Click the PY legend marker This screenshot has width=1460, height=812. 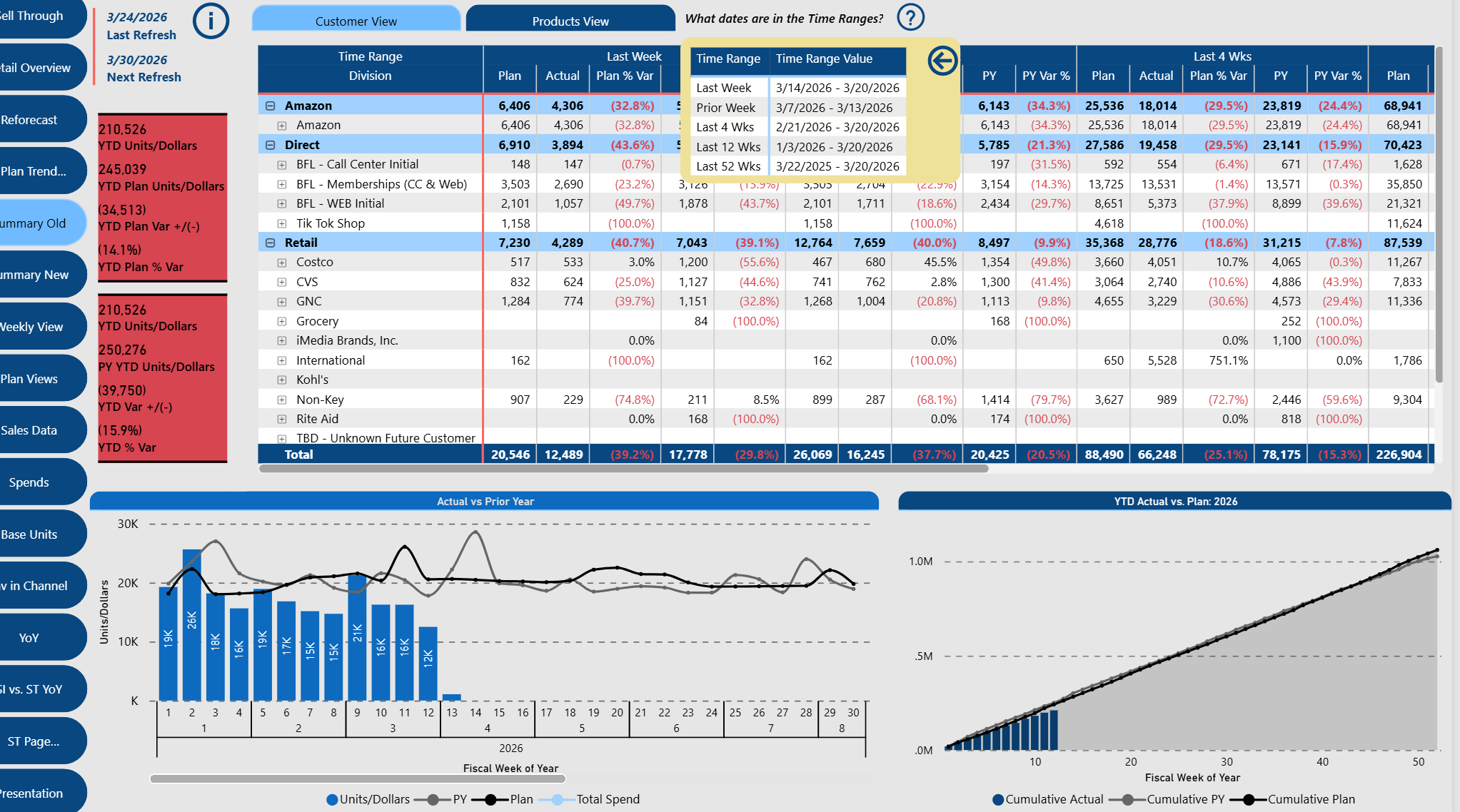[433, 799]
